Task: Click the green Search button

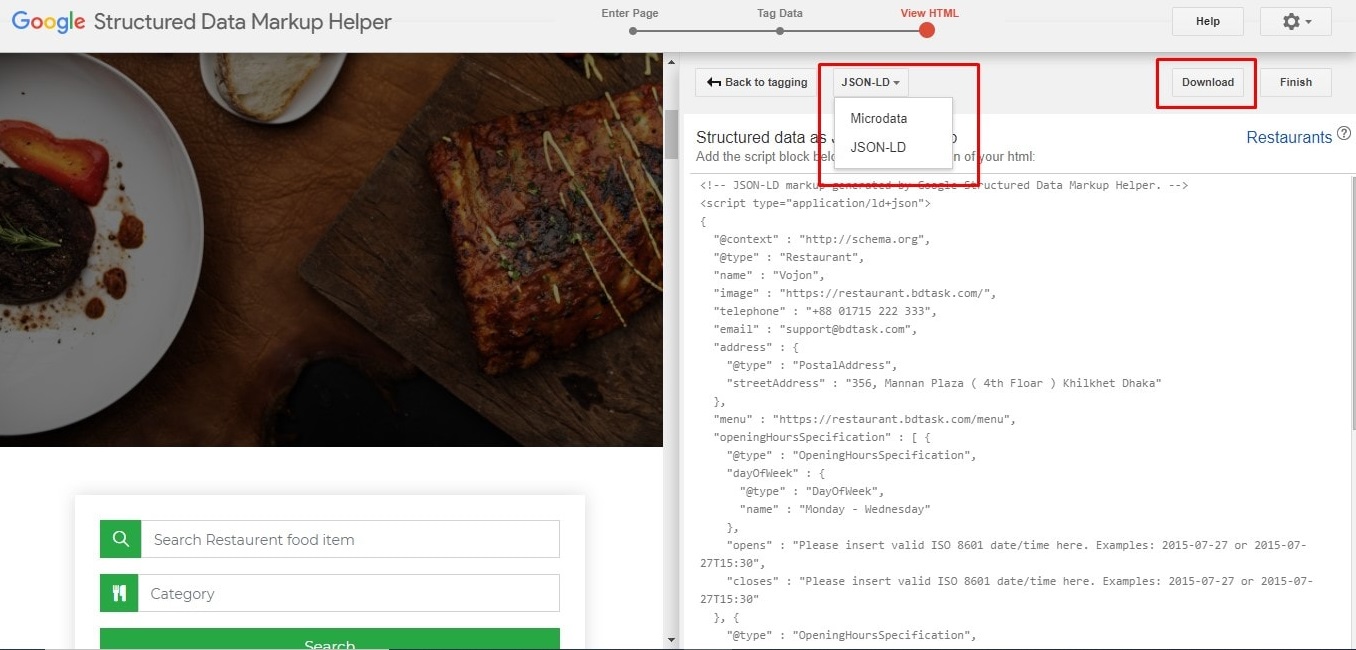Action: coord(329,640)
